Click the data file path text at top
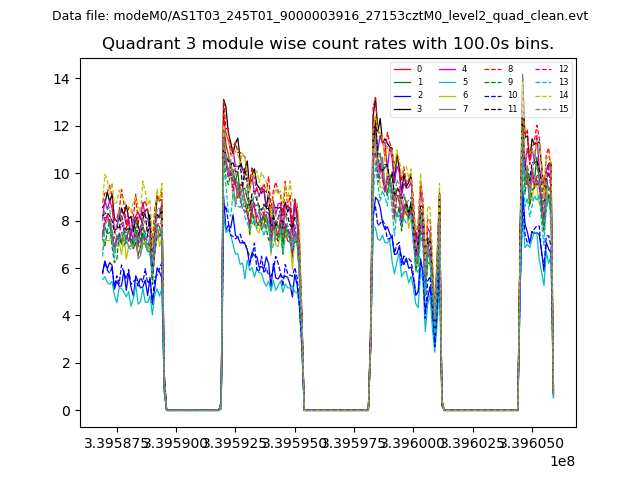This screenshot has height=480, width=640. (320, 16)
